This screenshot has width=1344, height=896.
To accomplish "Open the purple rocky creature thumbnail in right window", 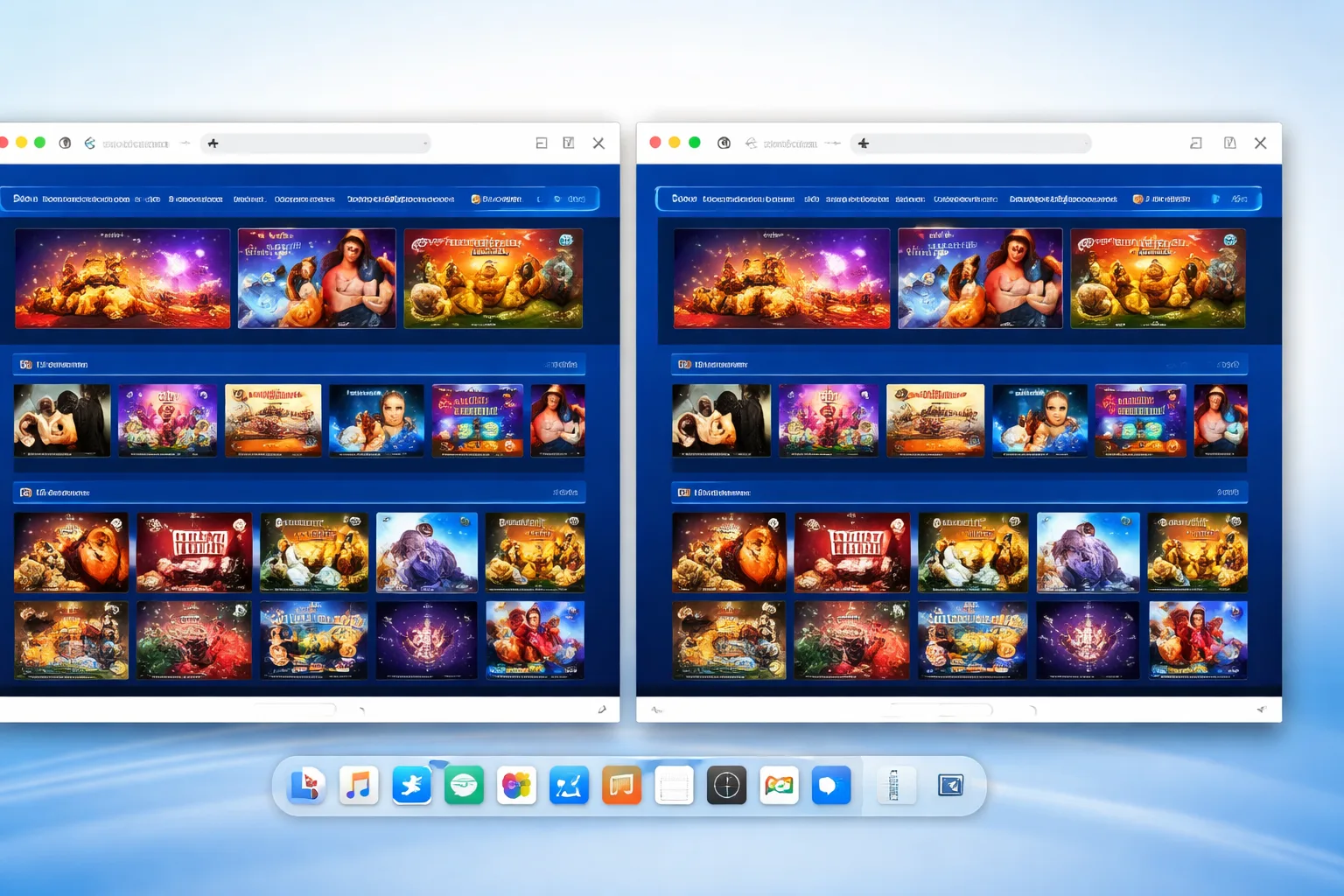I will click(x=1088, y=552).
